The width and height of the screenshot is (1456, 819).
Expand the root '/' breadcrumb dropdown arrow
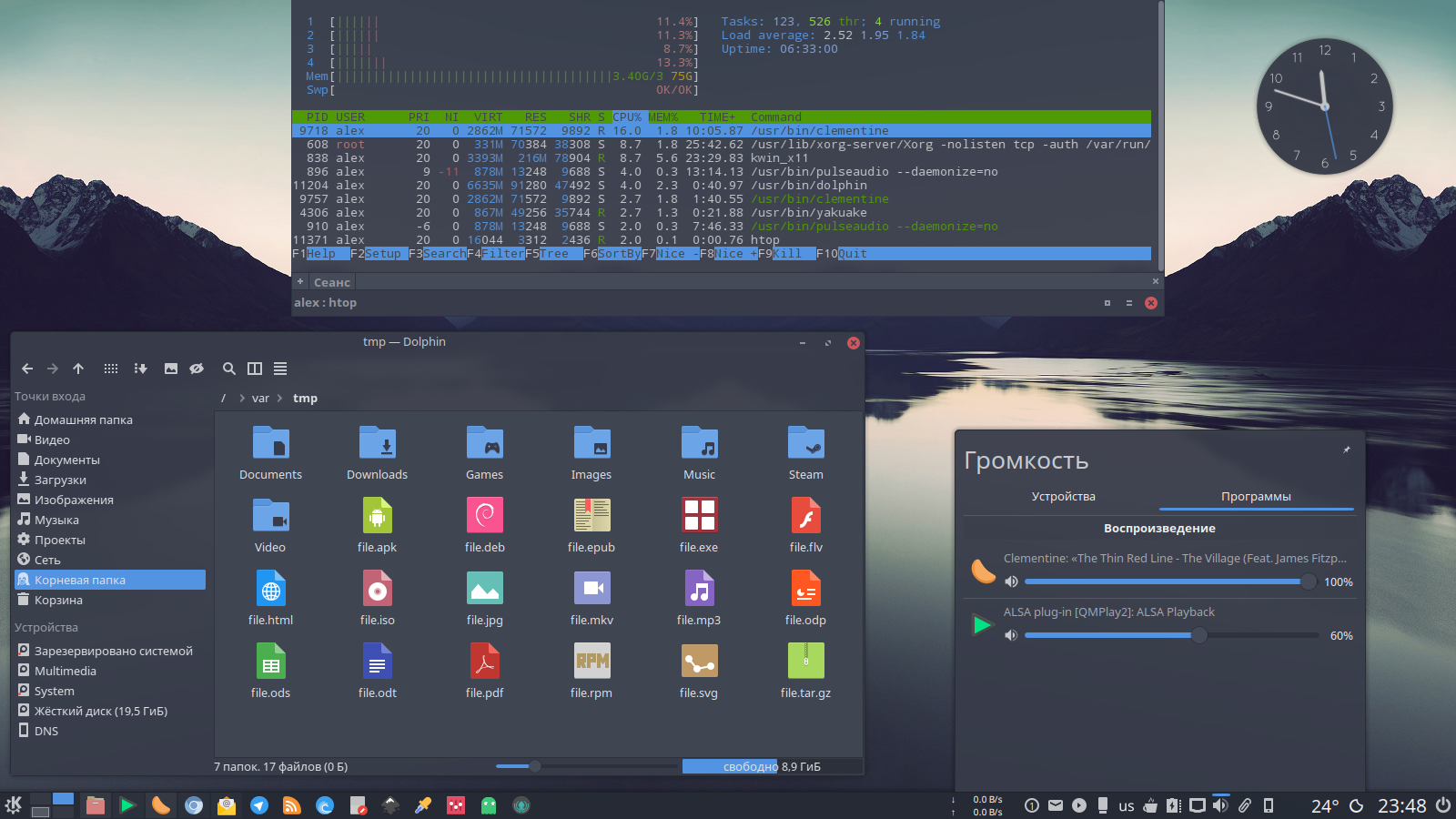242,399
